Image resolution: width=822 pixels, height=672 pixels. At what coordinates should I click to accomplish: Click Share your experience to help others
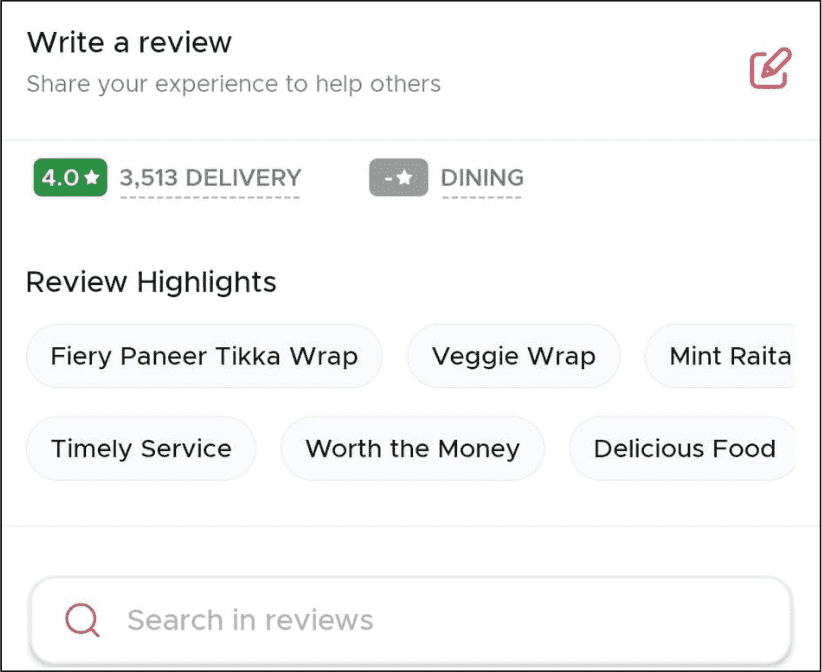(233, 84)
